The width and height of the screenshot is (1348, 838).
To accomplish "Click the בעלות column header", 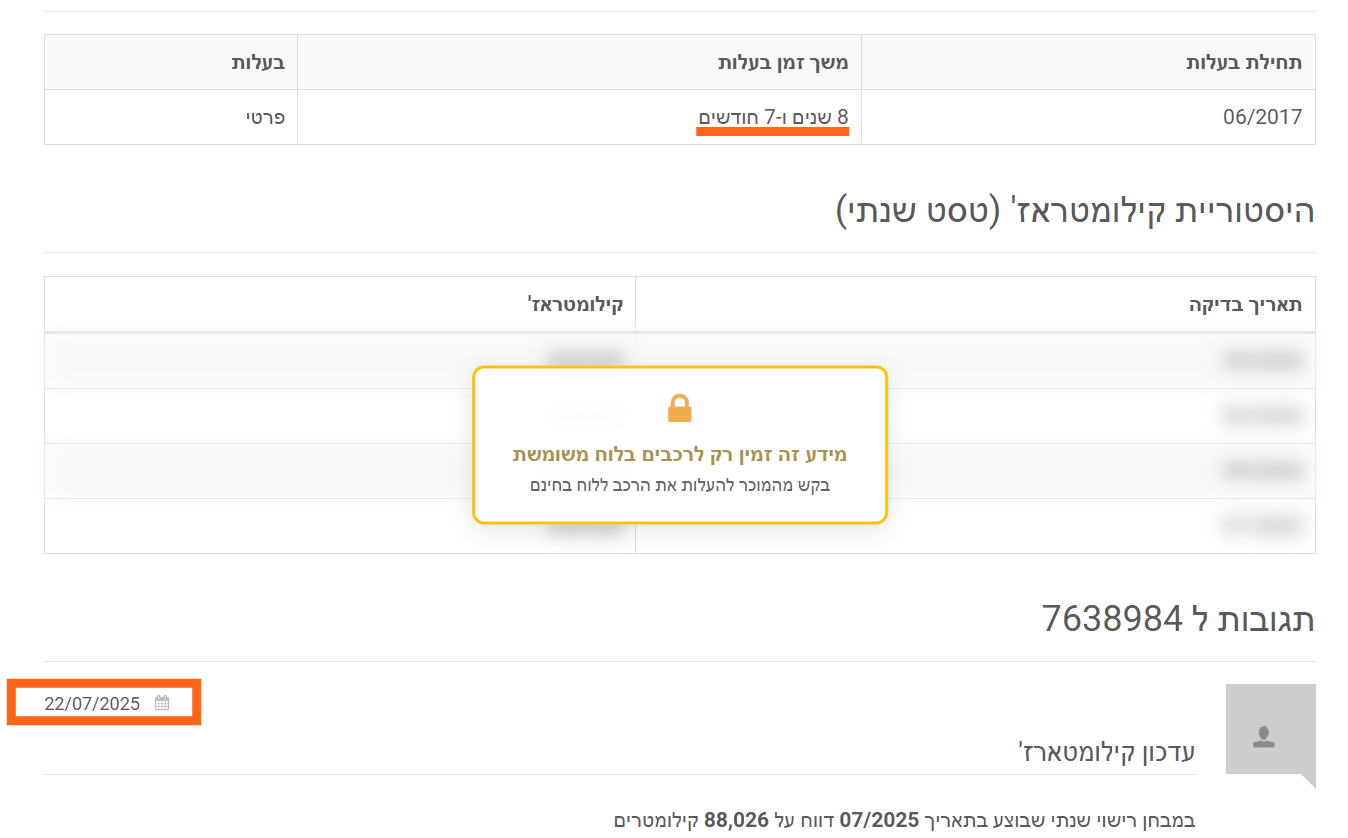I will 259,62.
